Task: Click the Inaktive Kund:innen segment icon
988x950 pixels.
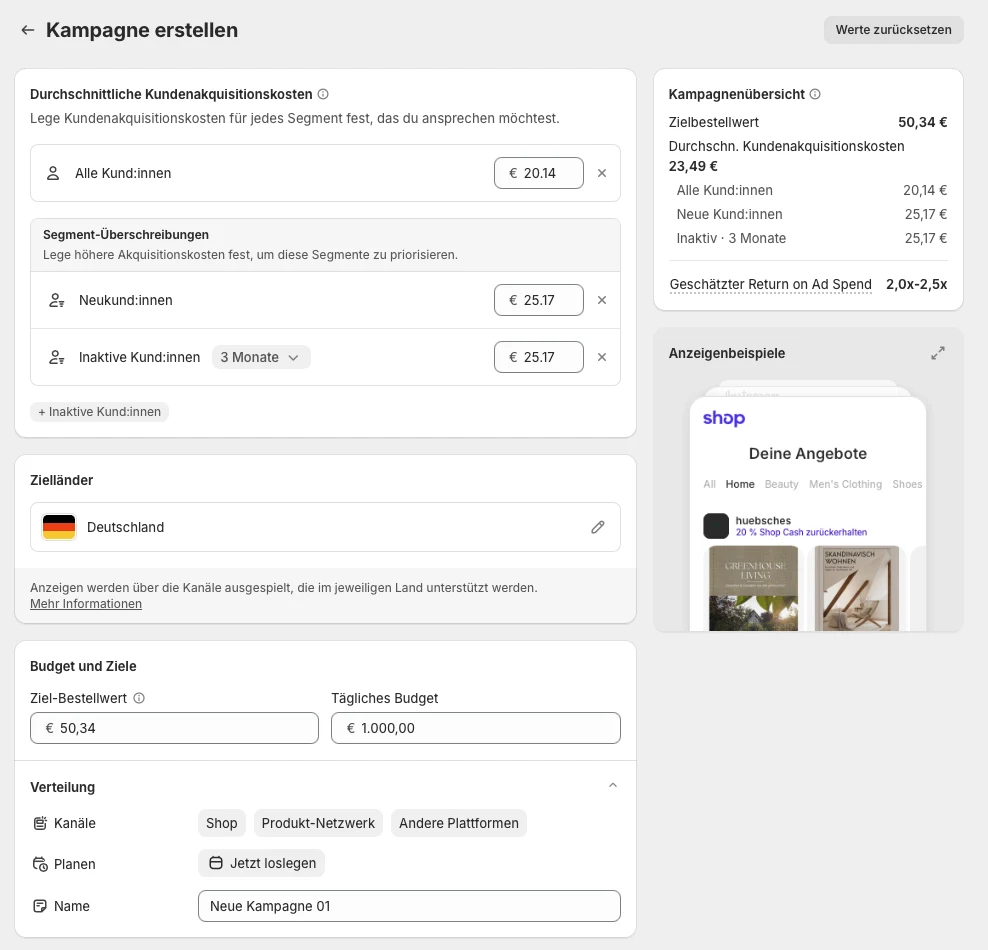Action: [x=57, y=357]
